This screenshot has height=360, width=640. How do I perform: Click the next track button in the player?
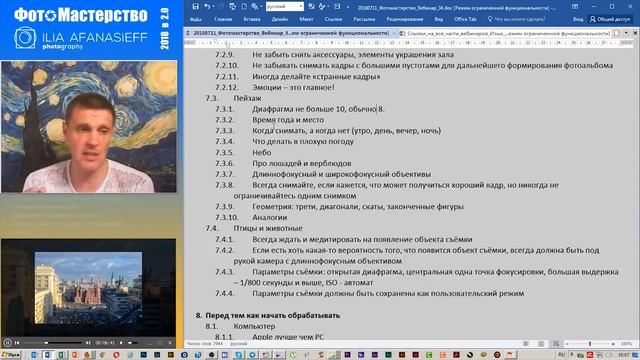pyautogui.click(x=88, y=342)
